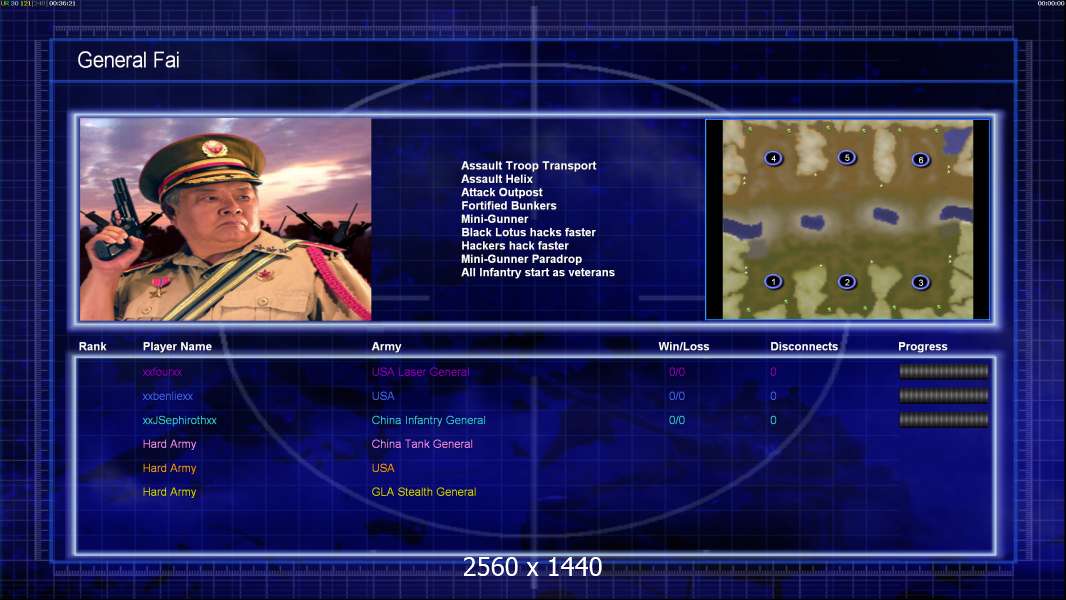Click start position 5 on the map
Screen dimensions: 1066x600
pos(846,158)
